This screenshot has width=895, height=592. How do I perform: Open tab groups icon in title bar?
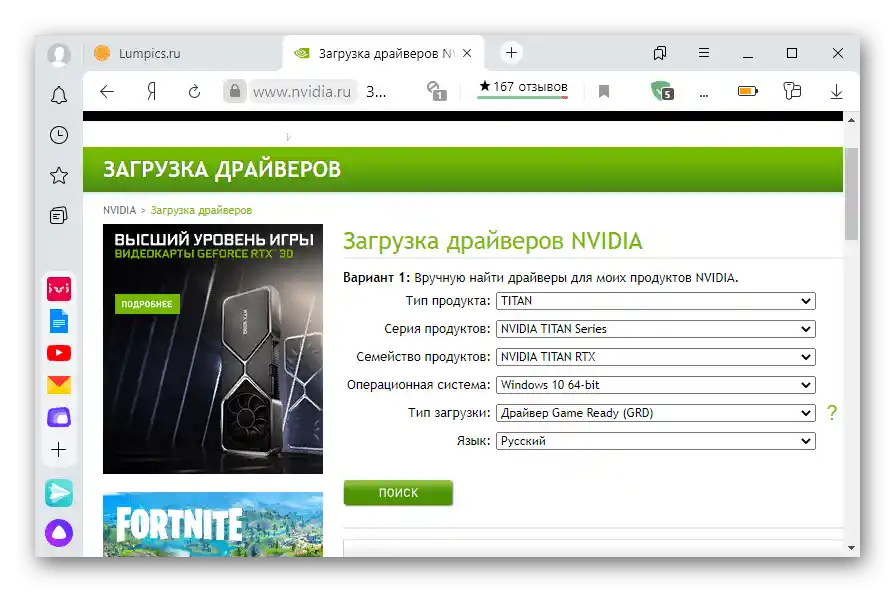point(659,53)
